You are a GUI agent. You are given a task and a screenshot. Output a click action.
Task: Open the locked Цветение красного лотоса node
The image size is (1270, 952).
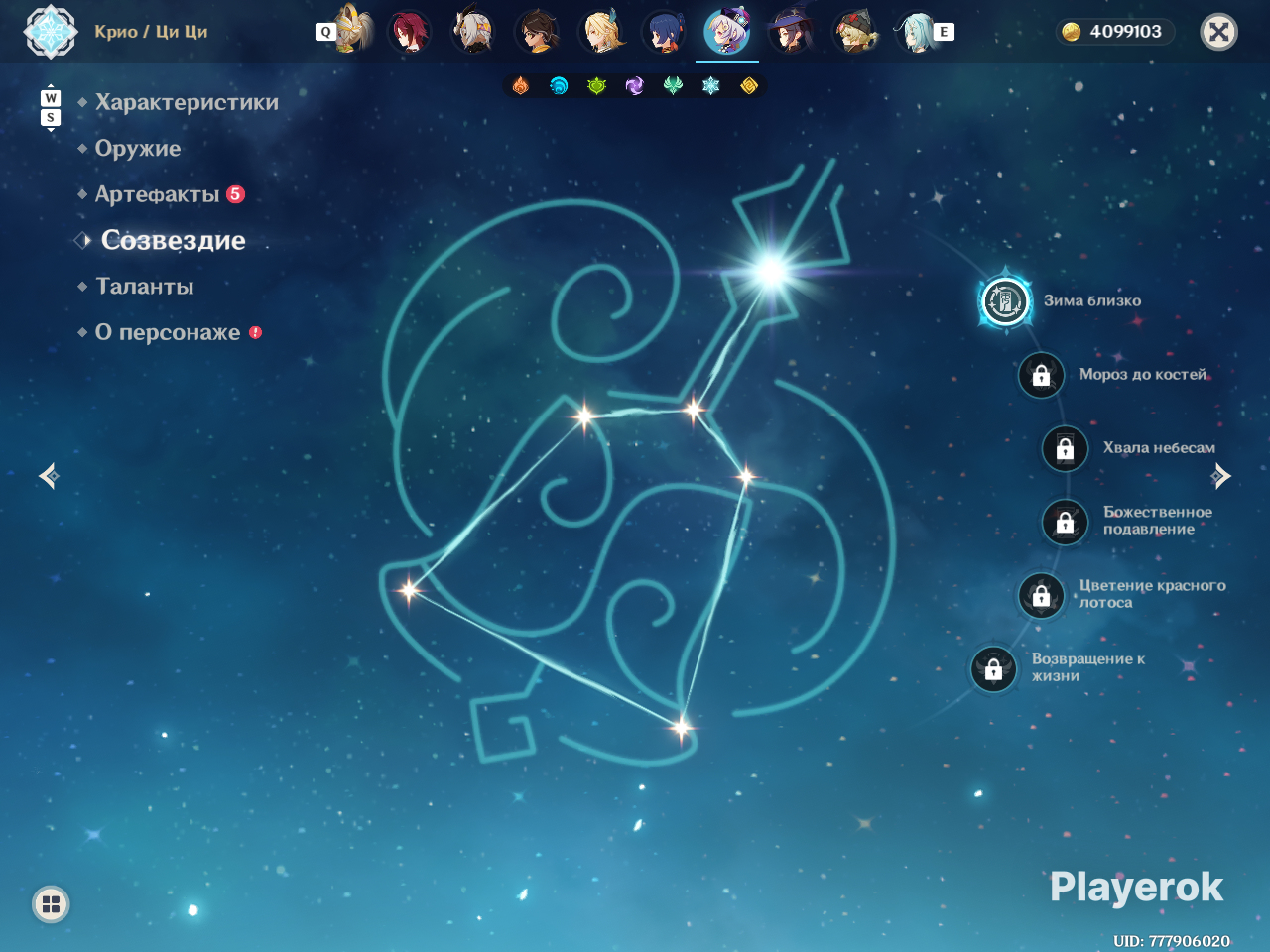click(x=1041, y=595)
